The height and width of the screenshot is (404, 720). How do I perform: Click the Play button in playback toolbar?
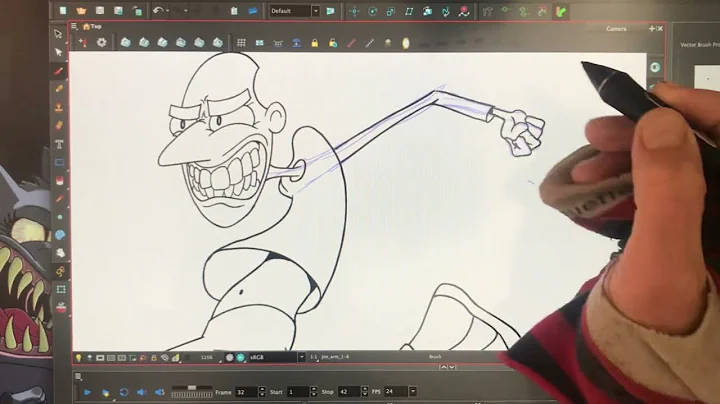87,392
